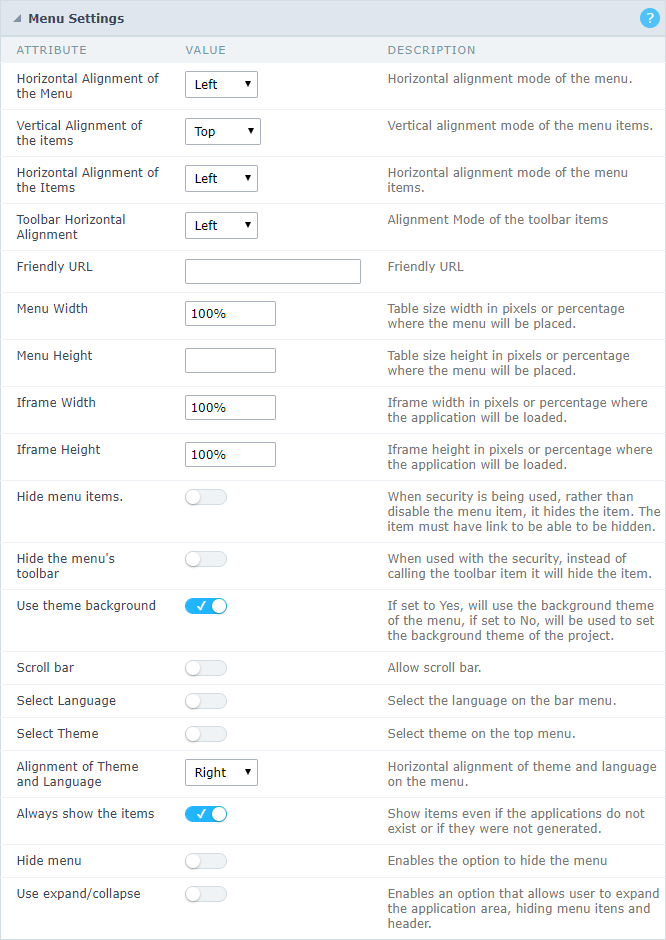
Task: Enable the Hide menu items toggle
Action: click(205, 497)
